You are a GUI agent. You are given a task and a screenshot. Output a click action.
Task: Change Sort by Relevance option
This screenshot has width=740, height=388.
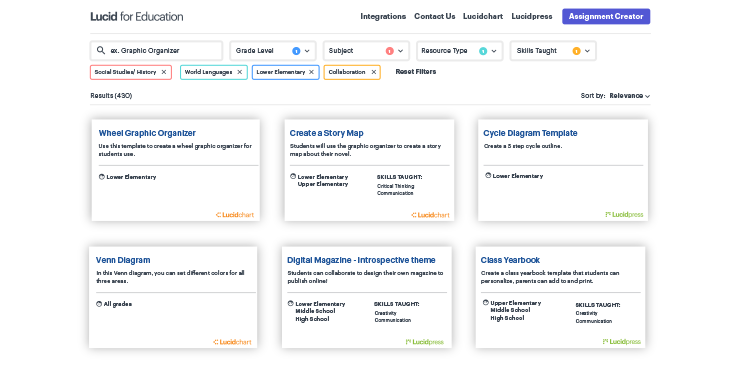click(x=630, y=96)
